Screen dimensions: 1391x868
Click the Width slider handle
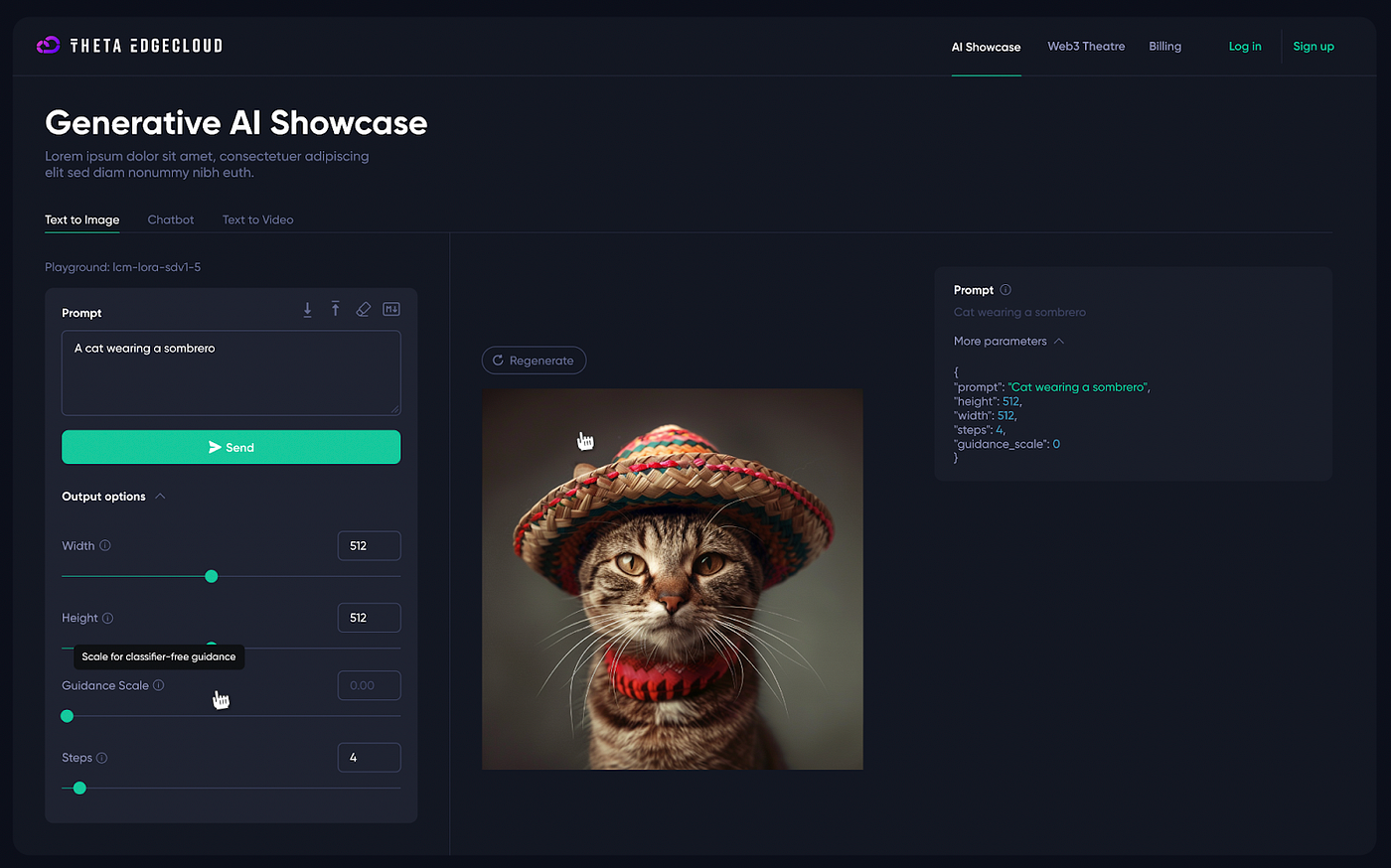click(x=211, y=576)
